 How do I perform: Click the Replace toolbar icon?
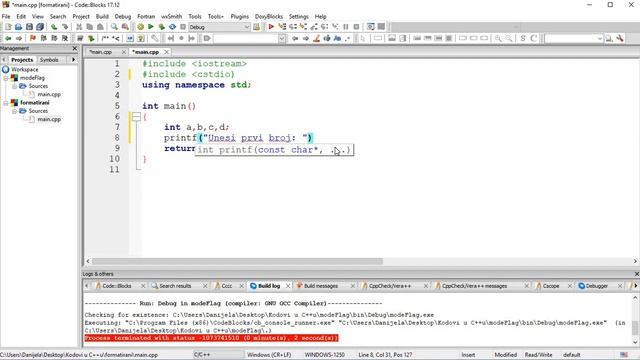[125, 27]
